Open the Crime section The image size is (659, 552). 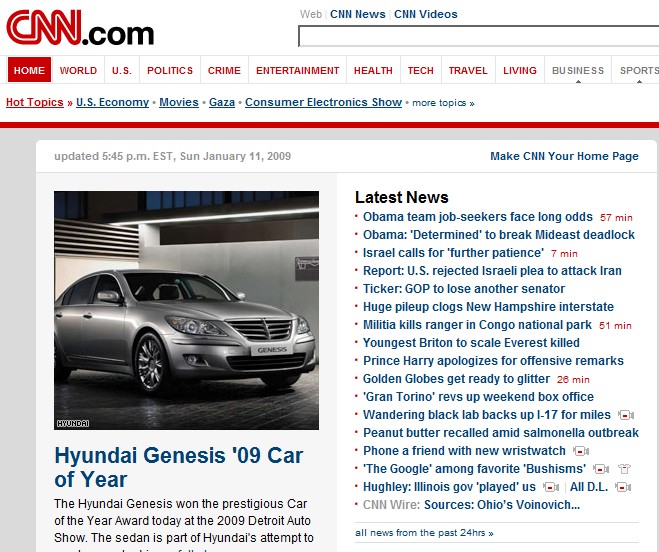[x=224, y=70]
